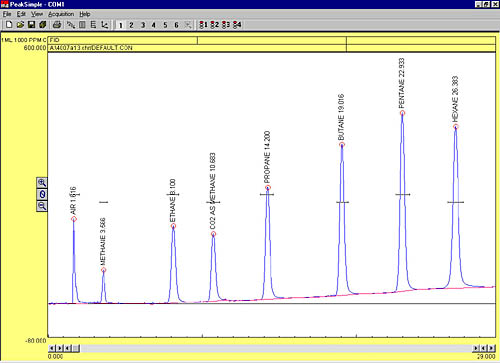This screenshot has width=500, height=363.
Task: Click the zero baseline button between magnifiers
Action: [x=42, y=194]
